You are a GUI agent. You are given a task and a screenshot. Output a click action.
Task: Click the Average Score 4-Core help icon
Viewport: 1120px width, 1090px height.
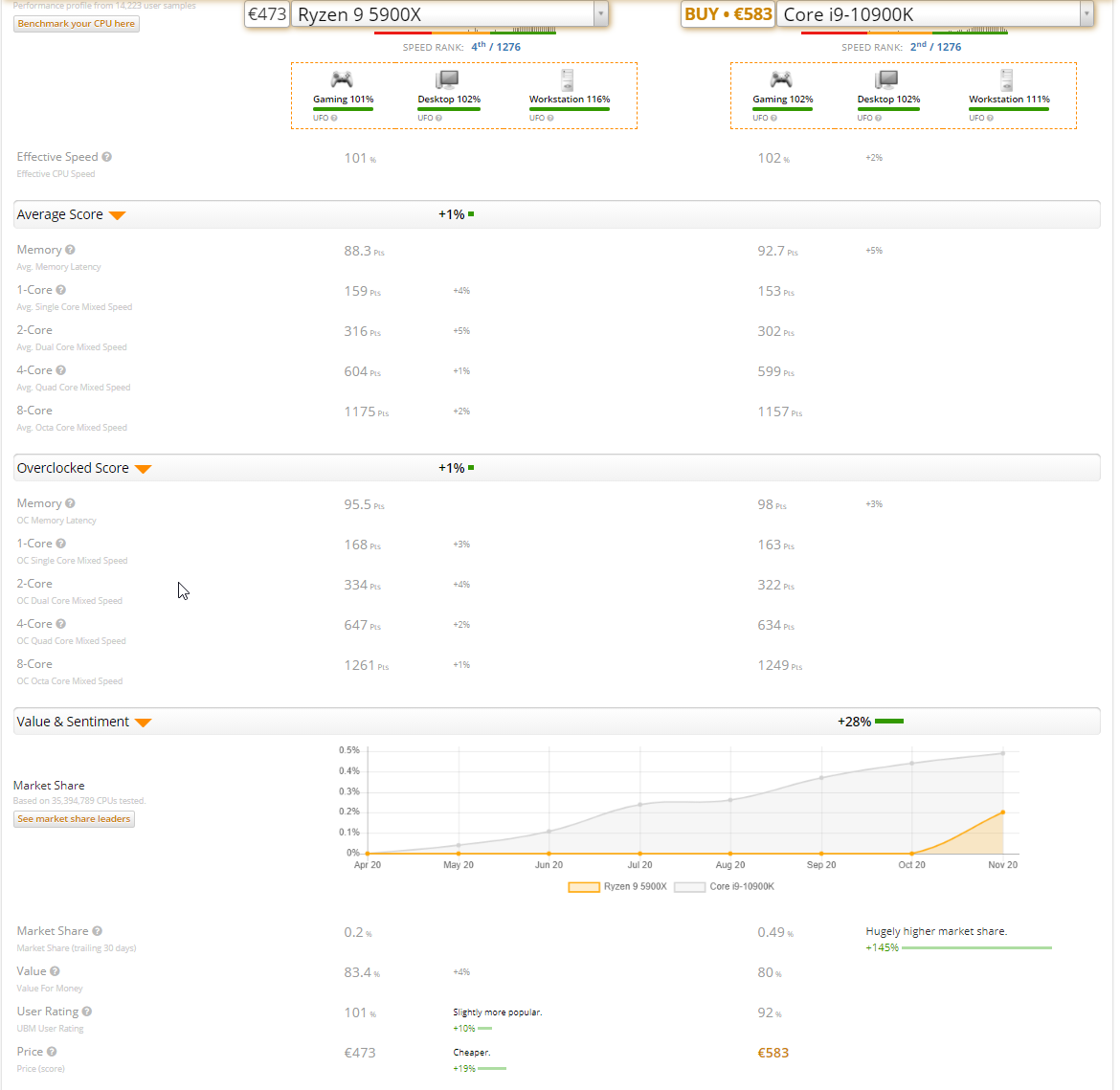60,370
